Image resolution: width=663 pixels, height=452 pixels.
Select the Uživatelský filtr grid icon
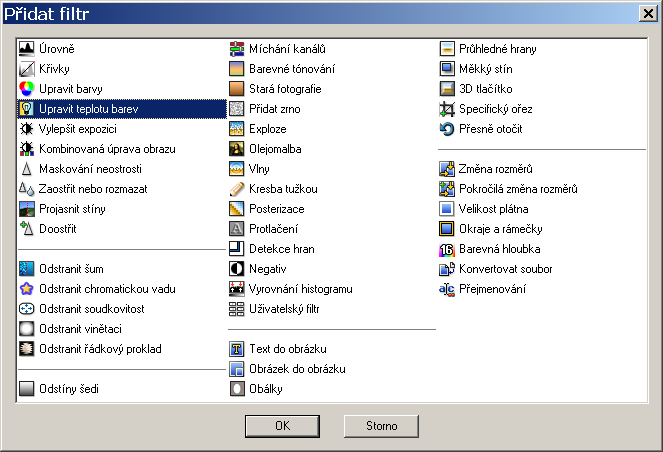point(236,309)
